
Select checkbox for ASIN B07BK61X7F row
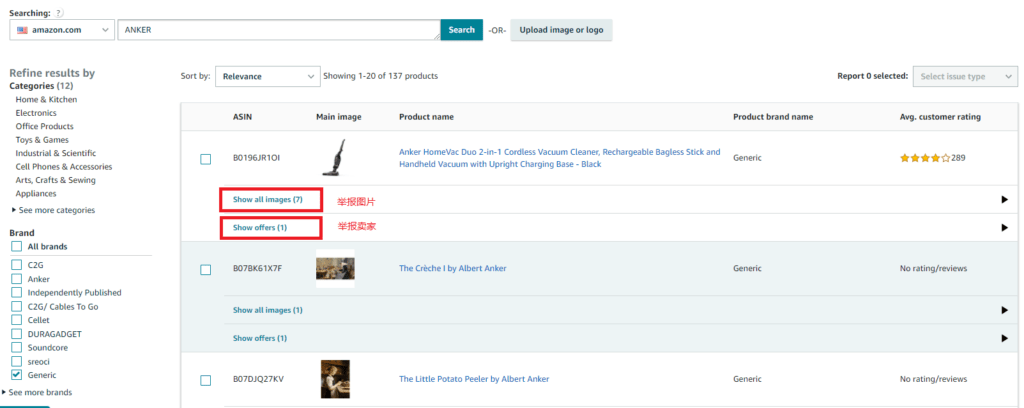pyautogui.click(x=206, y=270)
